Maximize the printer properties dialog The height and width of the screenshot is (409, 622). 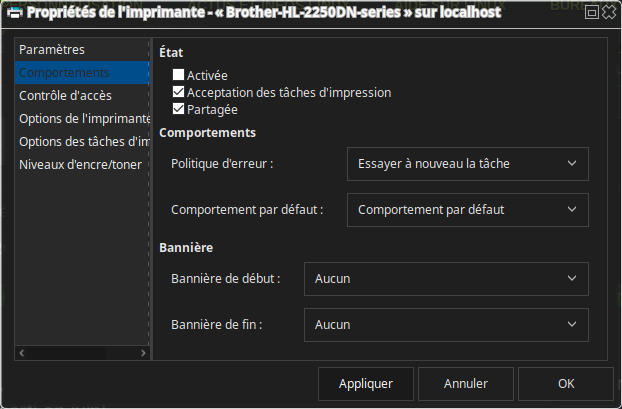(592, 12)
